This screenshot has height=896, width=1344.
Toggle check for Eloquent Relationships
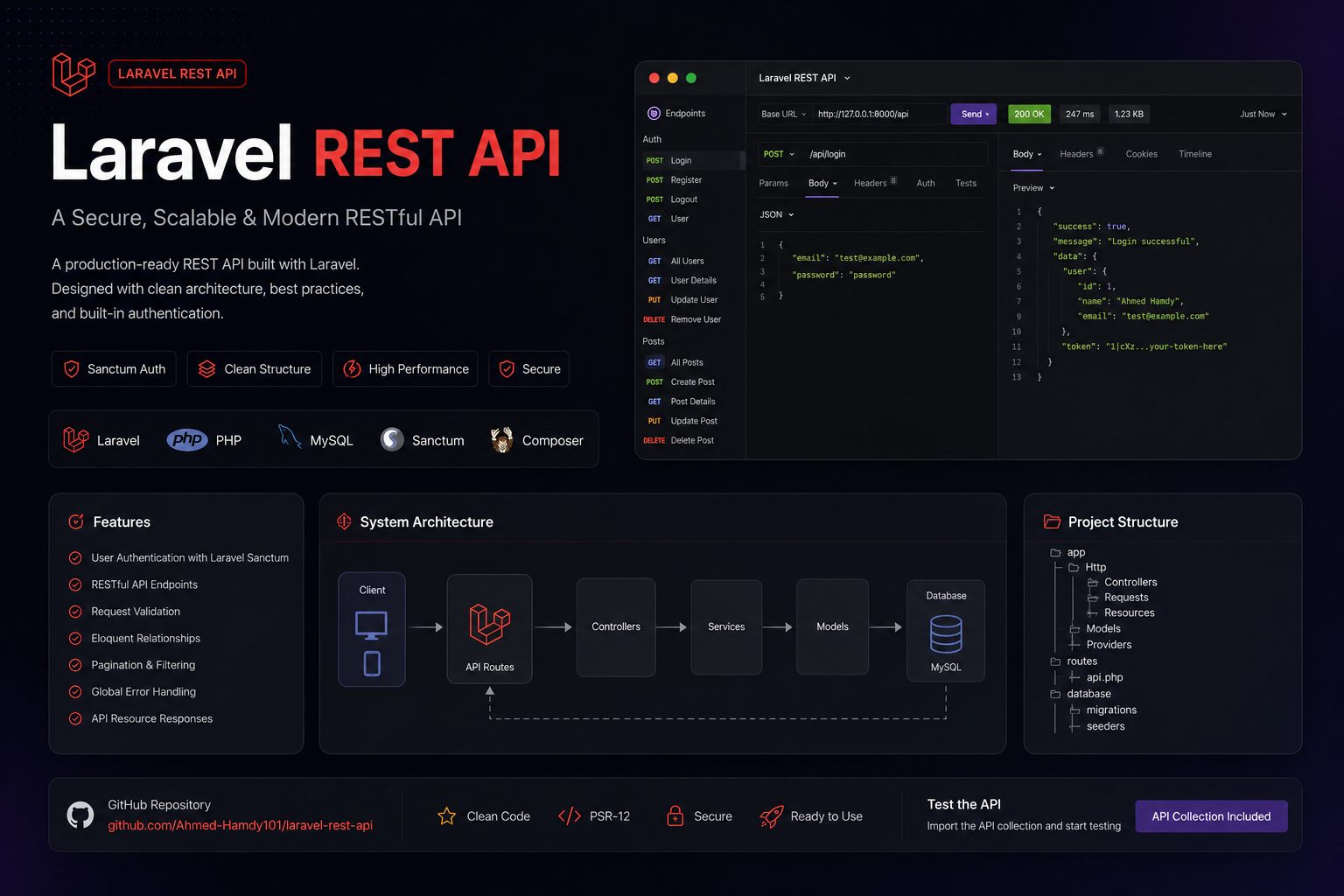point(75,639)
